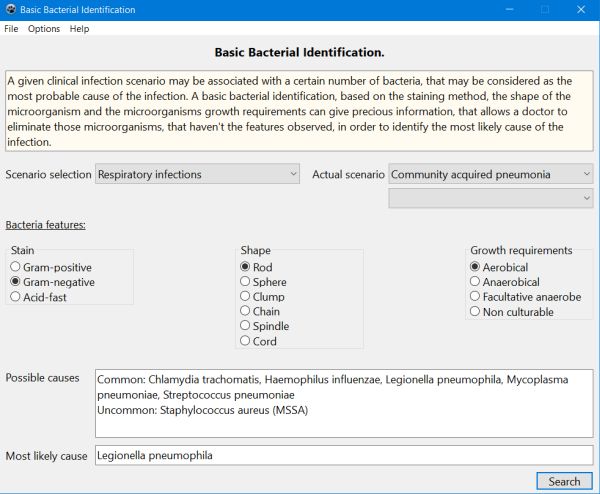
Task: Click the 'Possible causes' label
Action: [42, 378]
